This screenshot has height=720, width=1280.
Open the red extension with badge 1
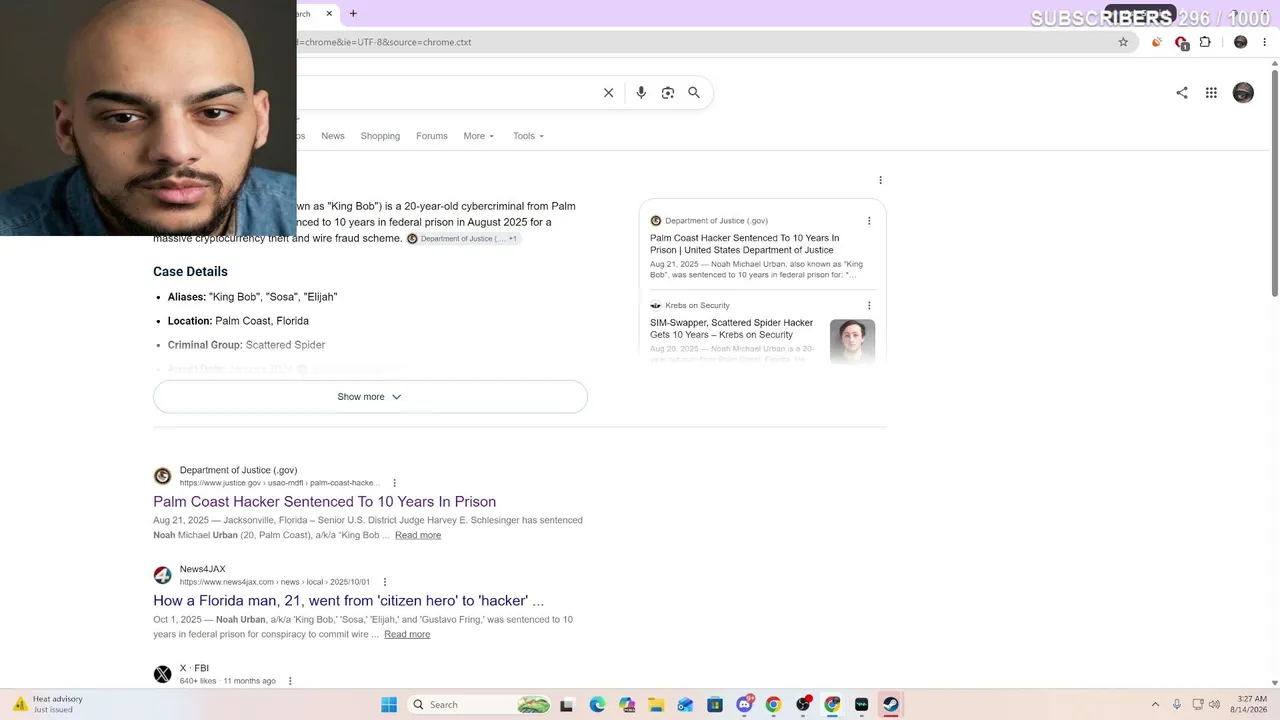(1181, 42)
